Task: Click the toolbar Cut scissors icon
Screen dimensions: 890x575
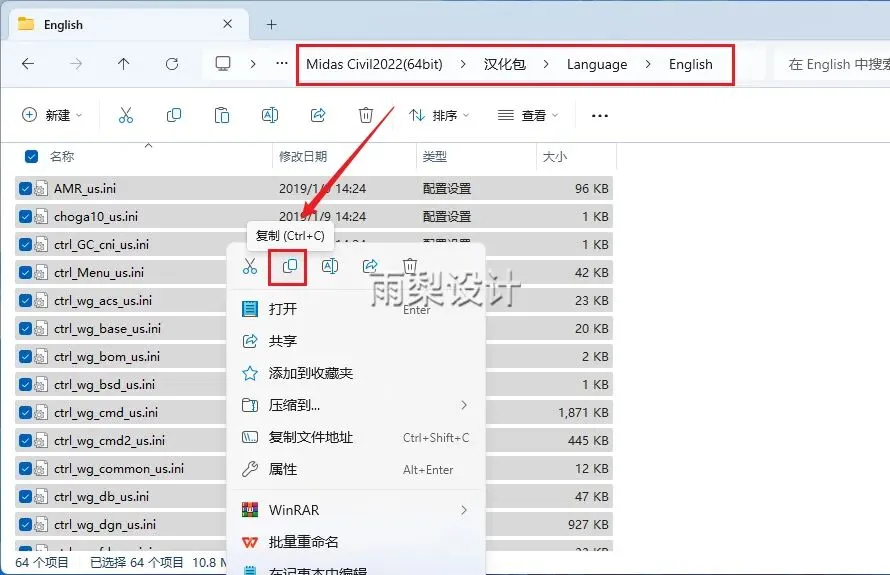Action: click(x=125, y=115)
